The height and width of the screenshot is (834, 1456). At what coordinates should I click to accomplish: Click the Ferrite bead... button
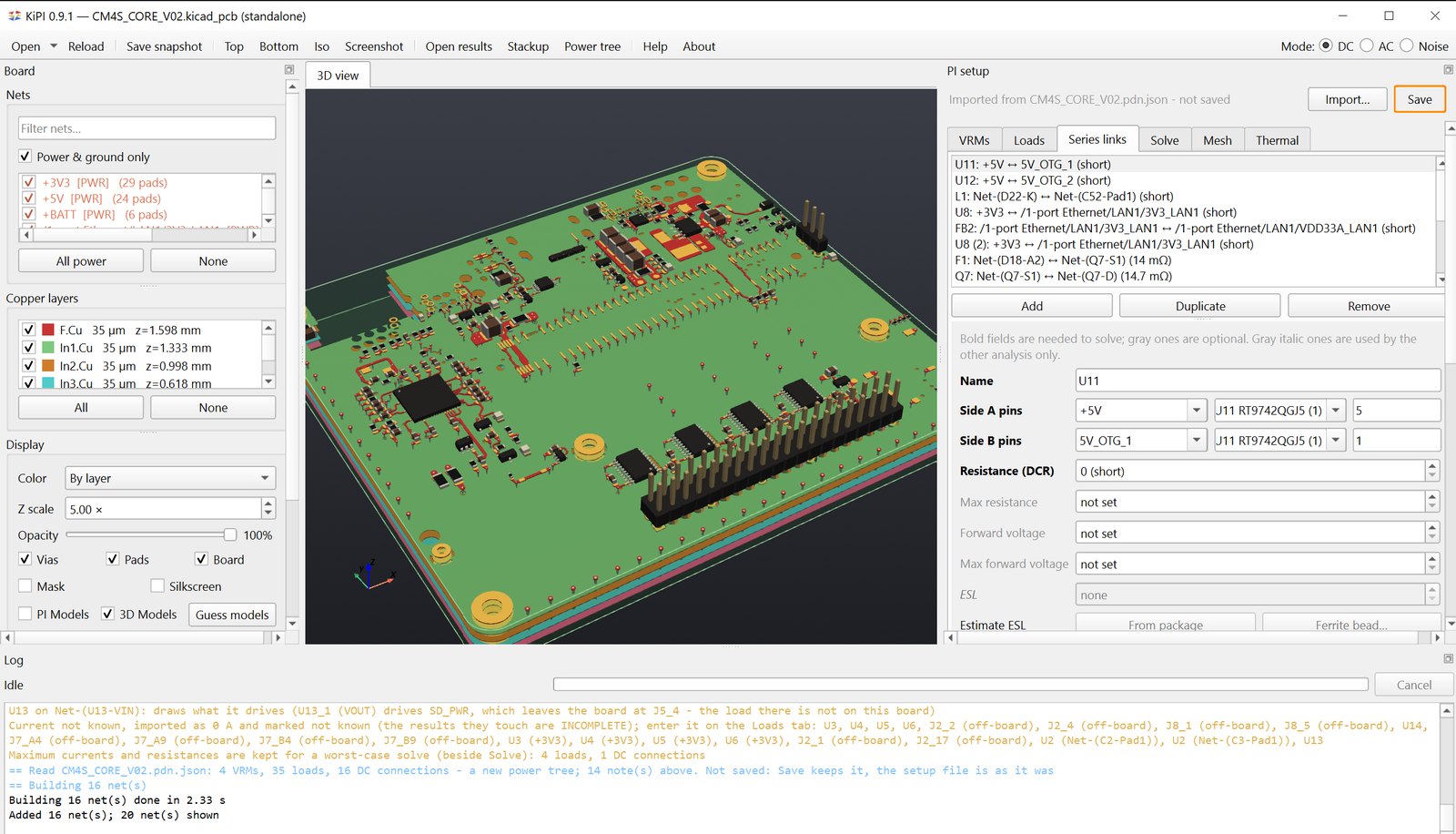[1350, 625]
